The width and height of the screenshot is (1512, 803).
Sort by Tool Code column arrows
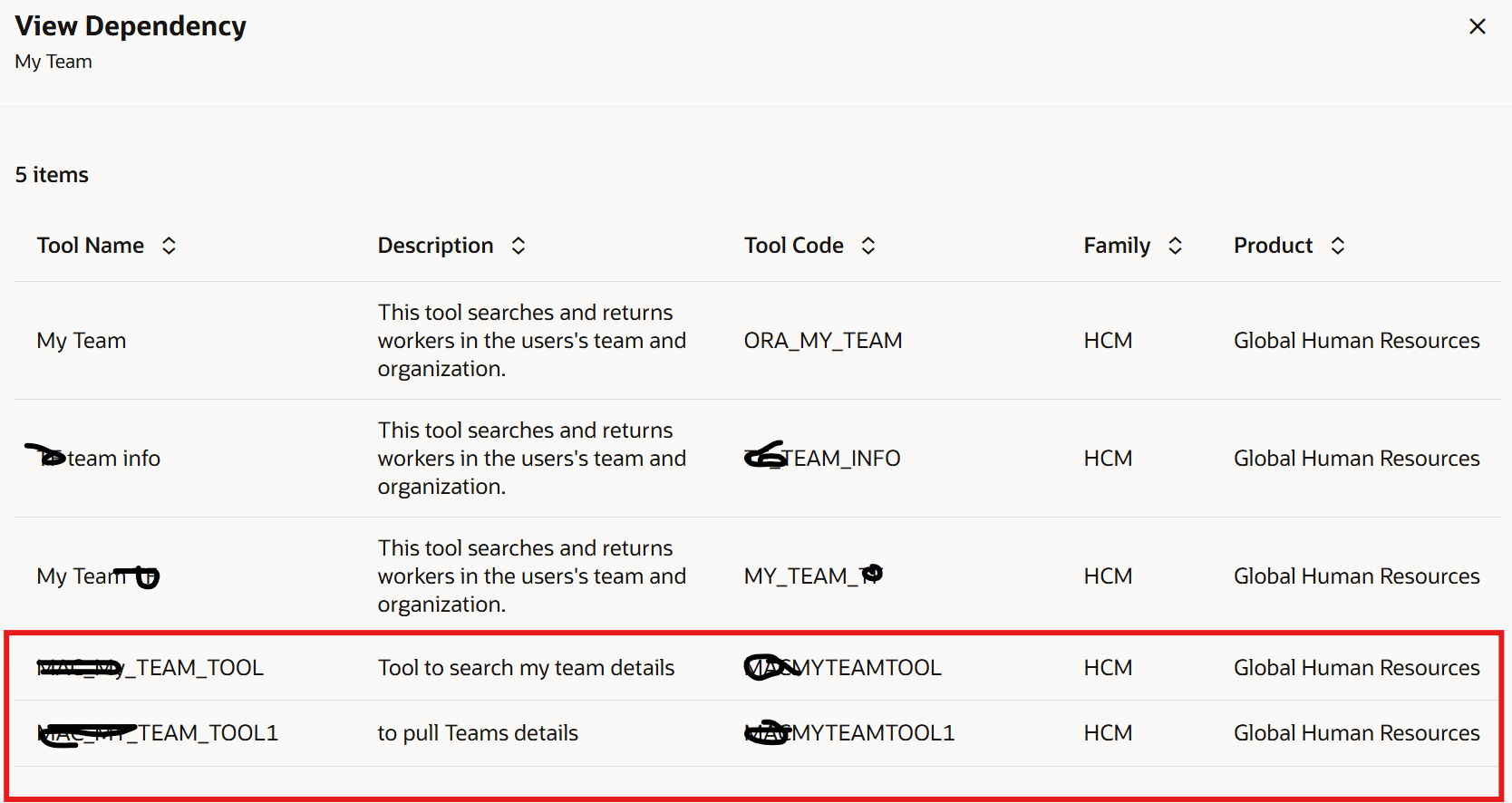click(868, 246)
